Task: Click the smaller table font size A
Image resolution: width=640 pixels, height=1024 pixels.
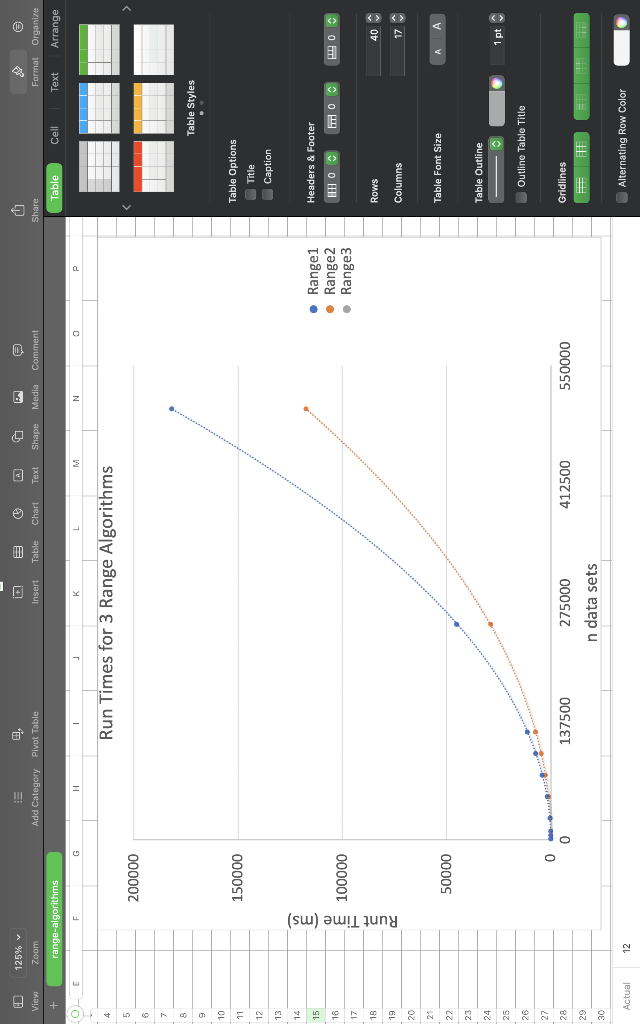Action: pyautogui.click(x=437, y=52)
